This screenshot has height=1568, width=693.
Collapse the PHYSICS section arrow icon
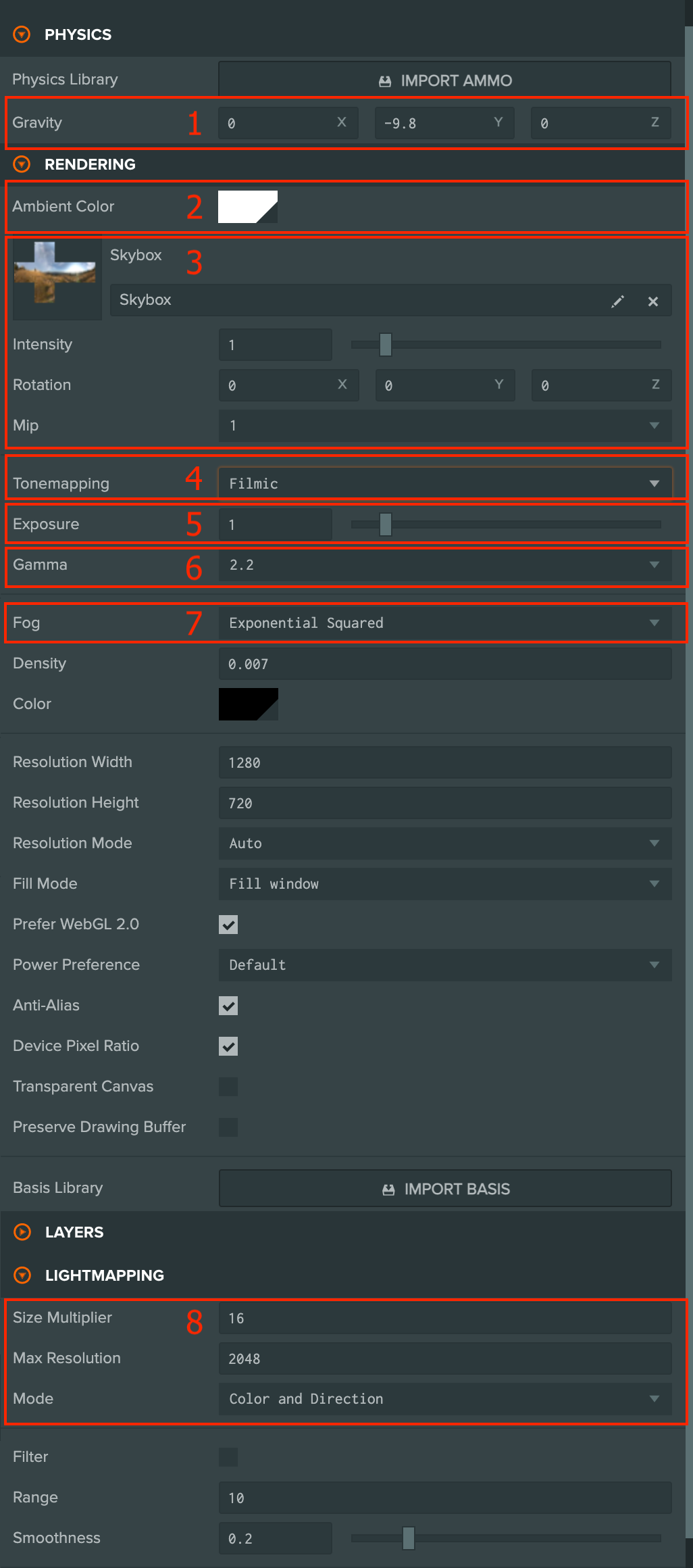[22, 34]
